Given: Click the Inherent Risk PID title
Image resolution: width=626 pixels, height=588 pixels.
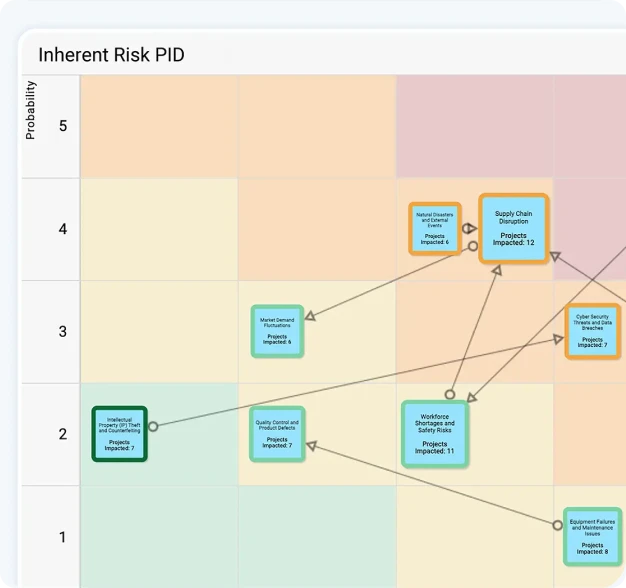Looking at the screenshot, I should pyautogui.click(x=111, y=55).
